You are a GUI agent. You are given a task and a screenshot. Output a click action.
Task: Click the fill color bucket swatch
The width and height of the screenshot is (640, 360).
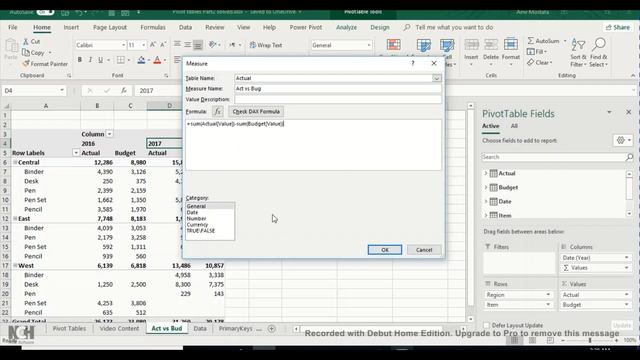(141, 60)
